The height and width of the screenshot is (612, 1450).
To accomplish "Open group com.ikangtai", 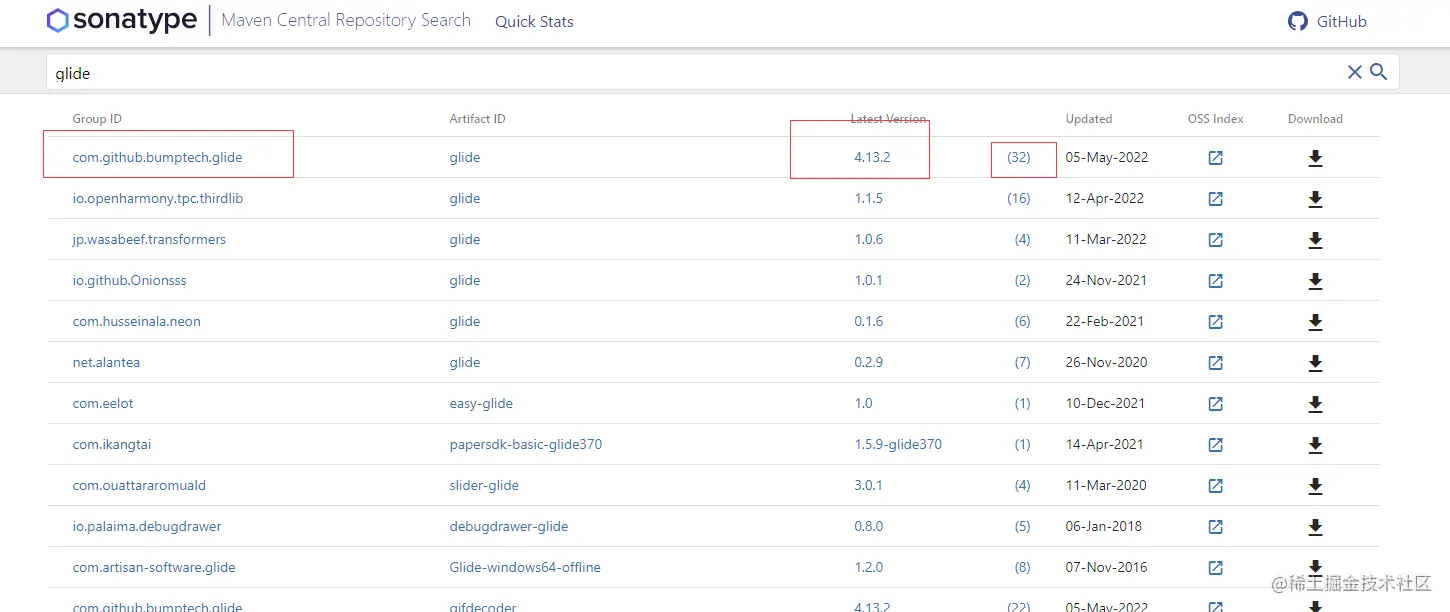I will [x=112, y=445].
